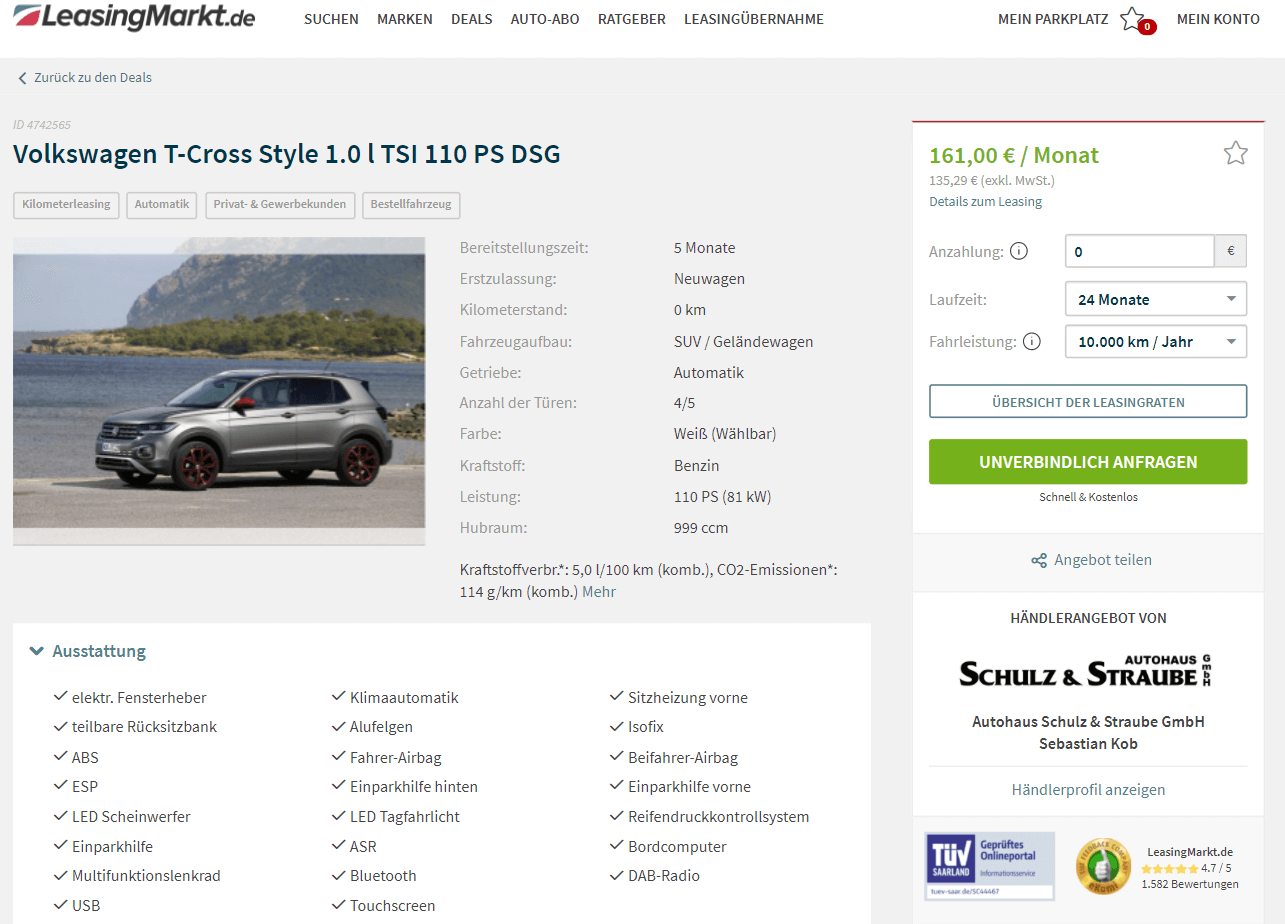Click the LeasingMarkt.de logo

click(134, 17)
